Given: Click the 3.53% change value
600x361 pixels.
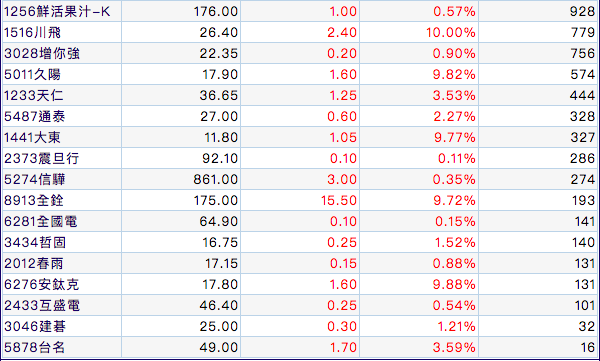Looking at the screenshot, I should pyautogui.click(x=454, y=95).
